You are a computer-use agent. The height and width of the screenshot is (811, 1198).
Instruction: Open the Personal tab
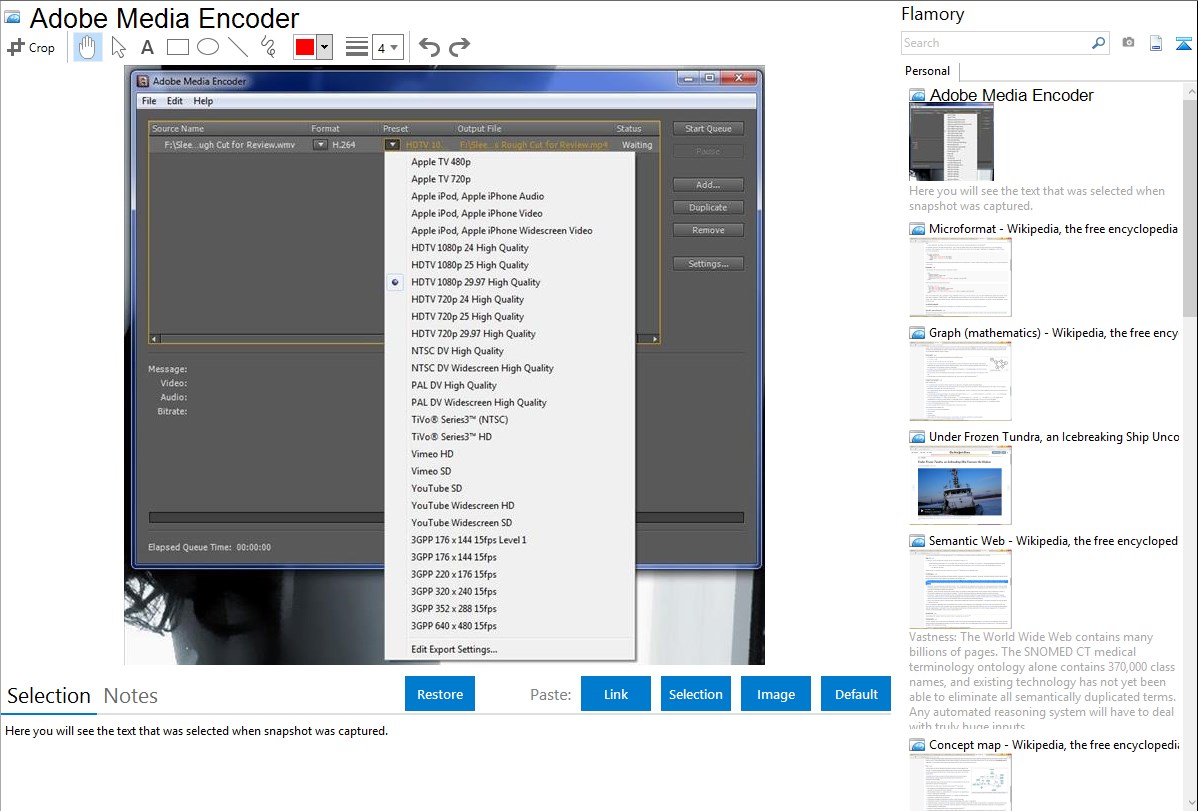927,71
